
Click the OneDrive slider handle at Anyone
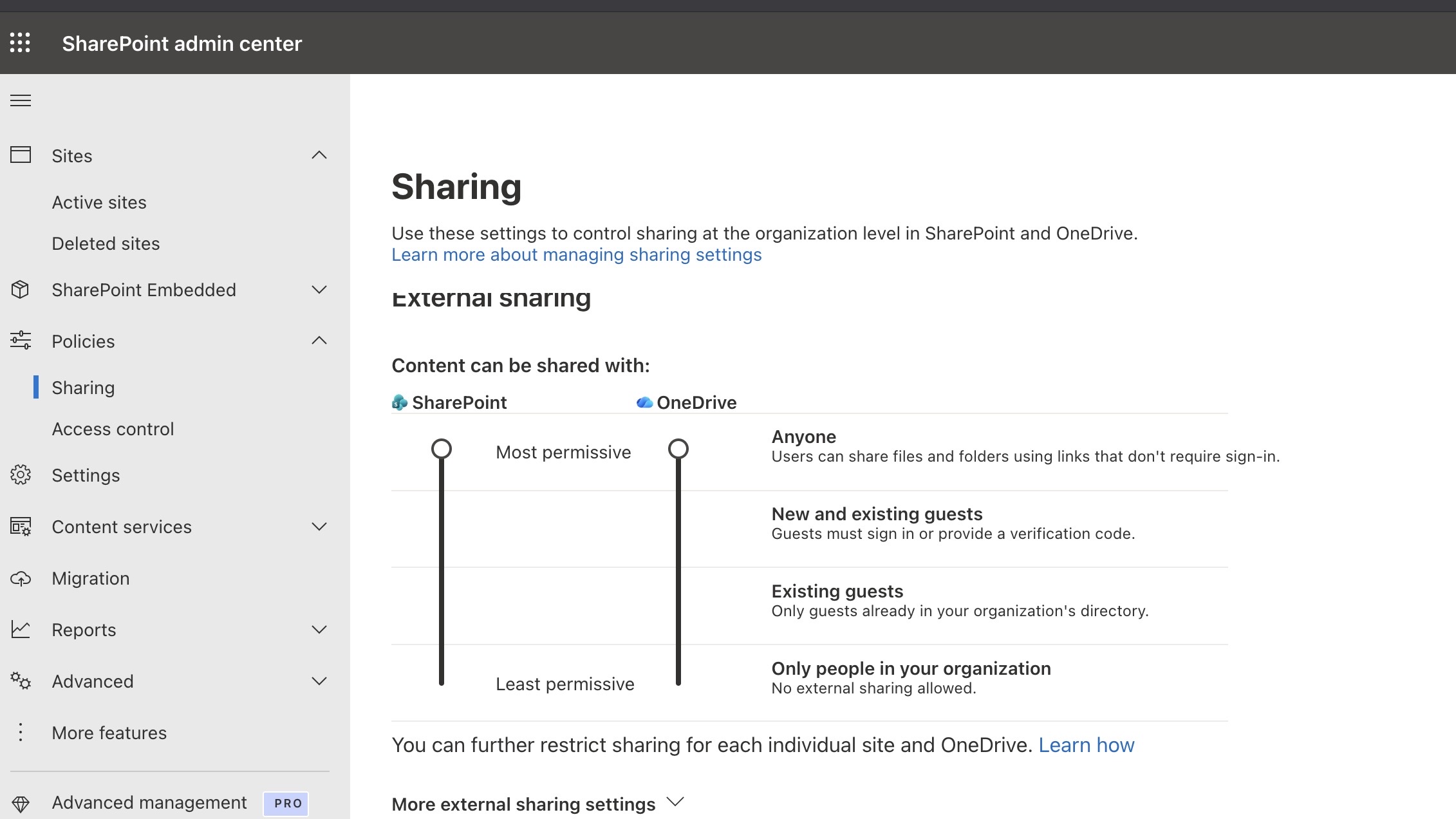(678, 449)
